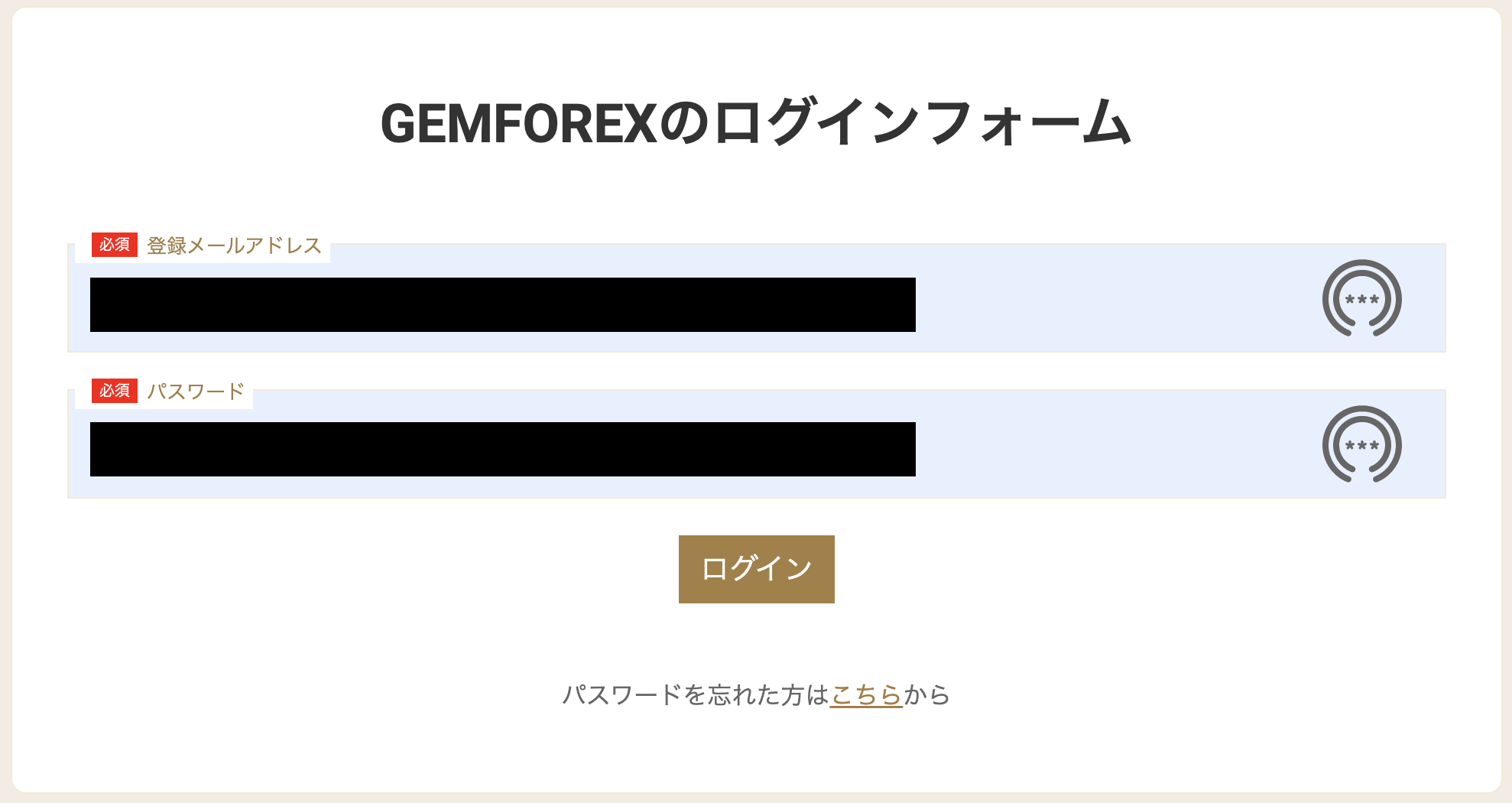Click empty space between password value and icon
This screenshot has height=803, width=1512.
pyautogui.click(x=1116, y=449)
